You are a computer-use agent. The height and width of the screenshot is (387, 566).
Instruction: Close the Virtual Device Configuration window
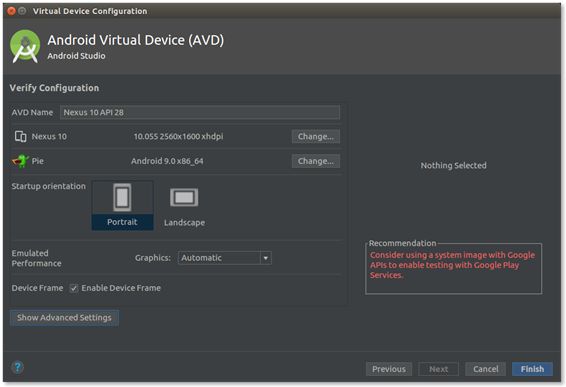[x=11, y=11]
